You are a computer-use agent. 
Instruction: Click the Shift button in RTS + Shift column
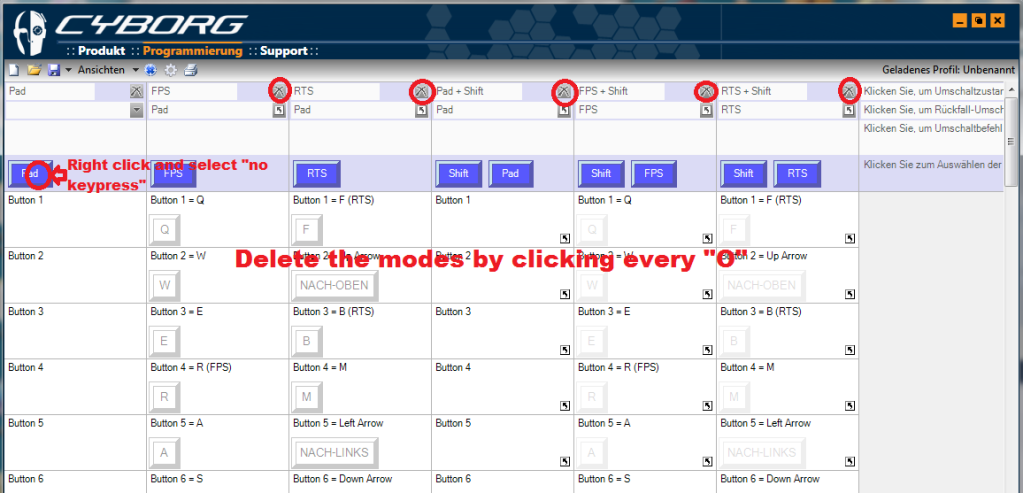743,174
